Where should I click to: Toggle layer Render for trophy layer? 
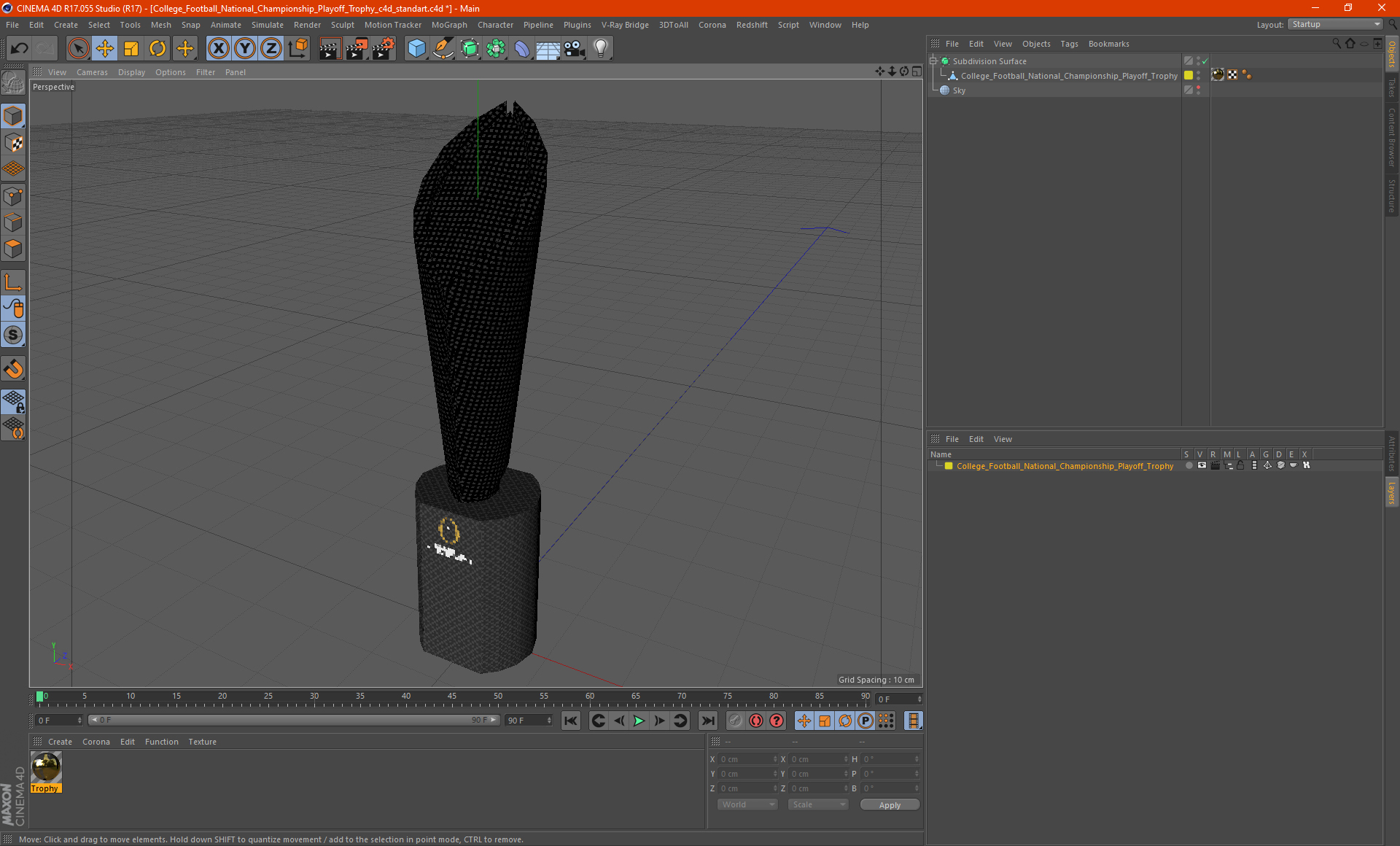coord(1215,465)
